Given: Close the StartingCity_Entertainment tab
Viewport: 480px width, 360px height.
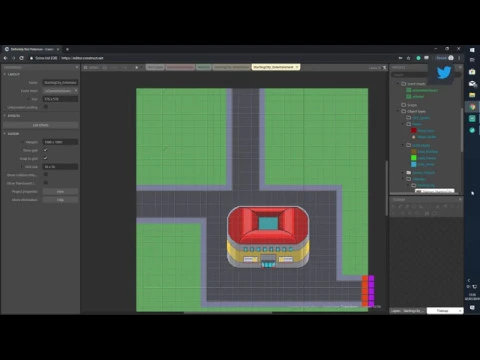Looking at the screenshot, I should click(297, 67).
